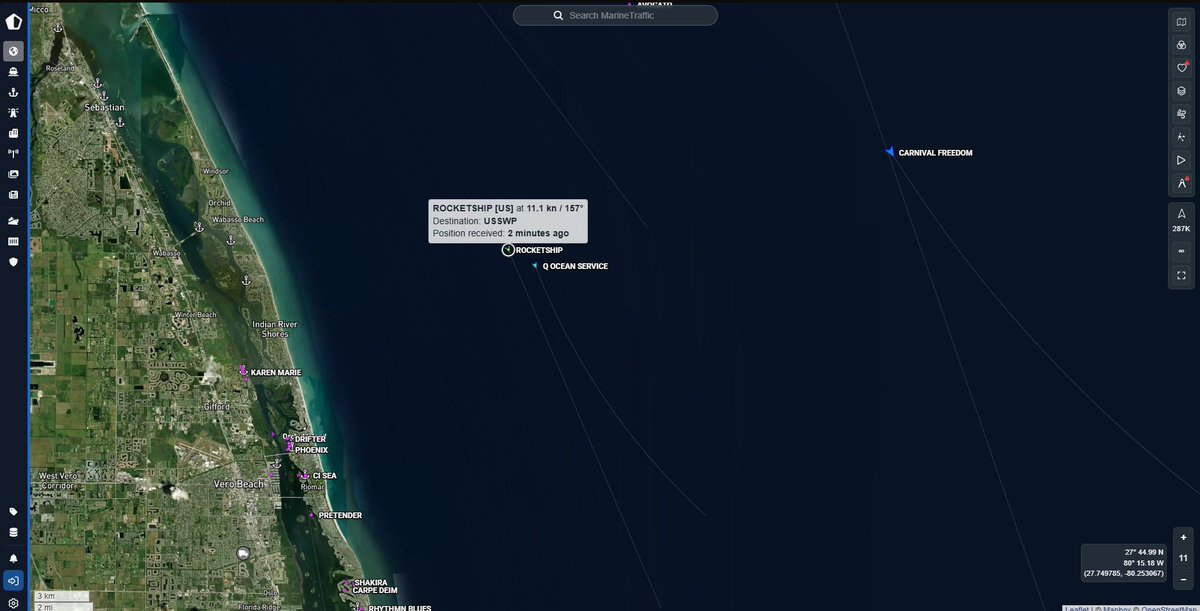Zoom out with the minus button
Viewport: 1200px width, 611px height.
click(1183, 579)
